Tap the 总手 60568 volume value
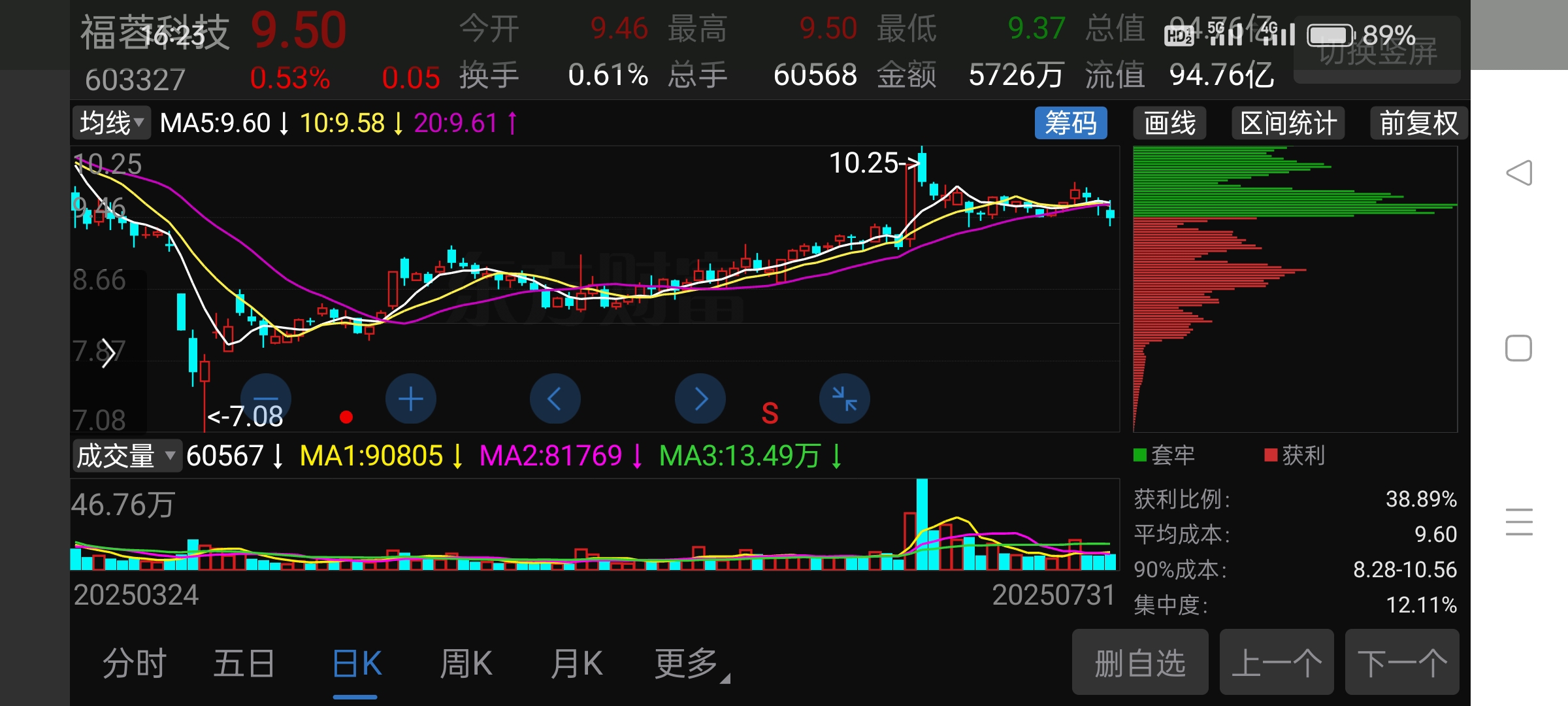Viewport: 1568px width, 706px height. [x=815, y=75]
